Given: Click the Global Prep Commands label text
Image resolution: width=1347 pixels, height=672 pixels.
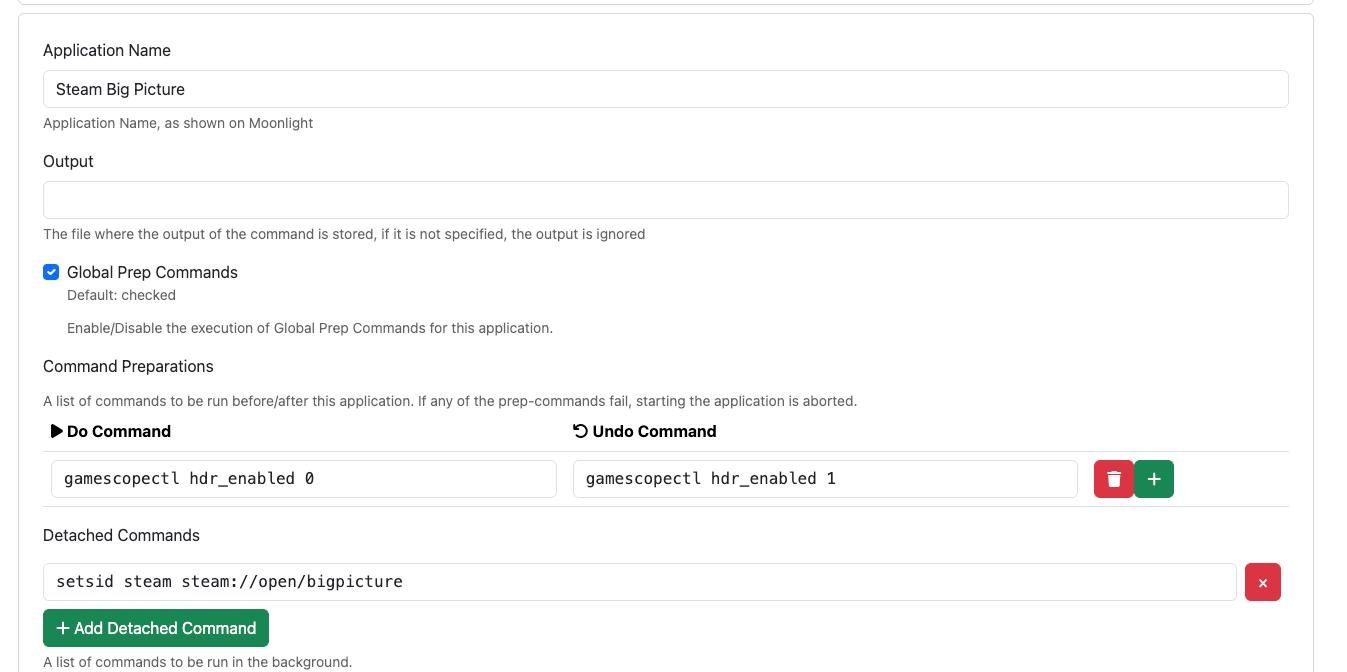Looking at the screenshot, I should coord(152,272).
